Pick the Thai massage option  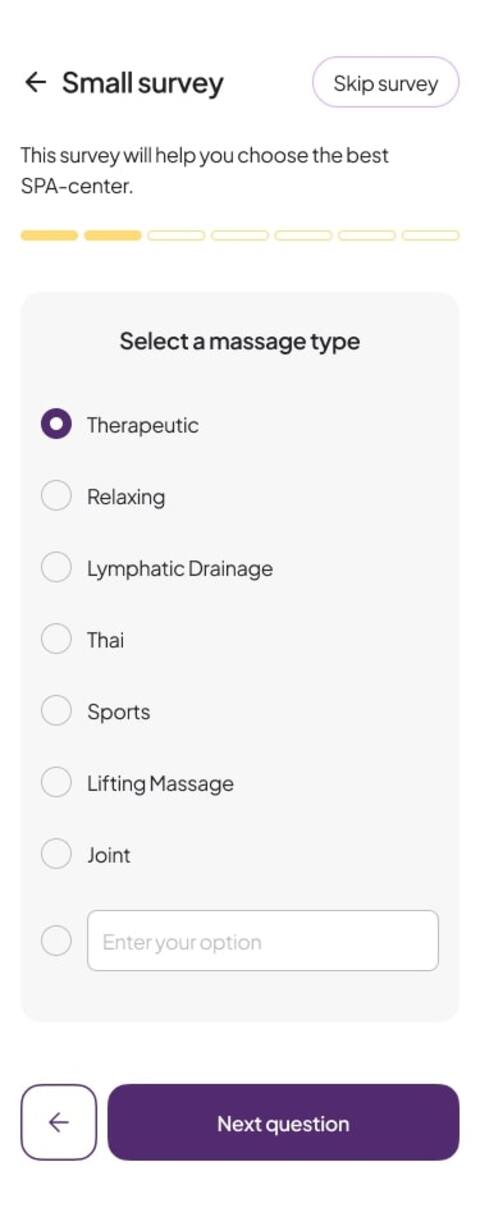click(x=56, y=639)
